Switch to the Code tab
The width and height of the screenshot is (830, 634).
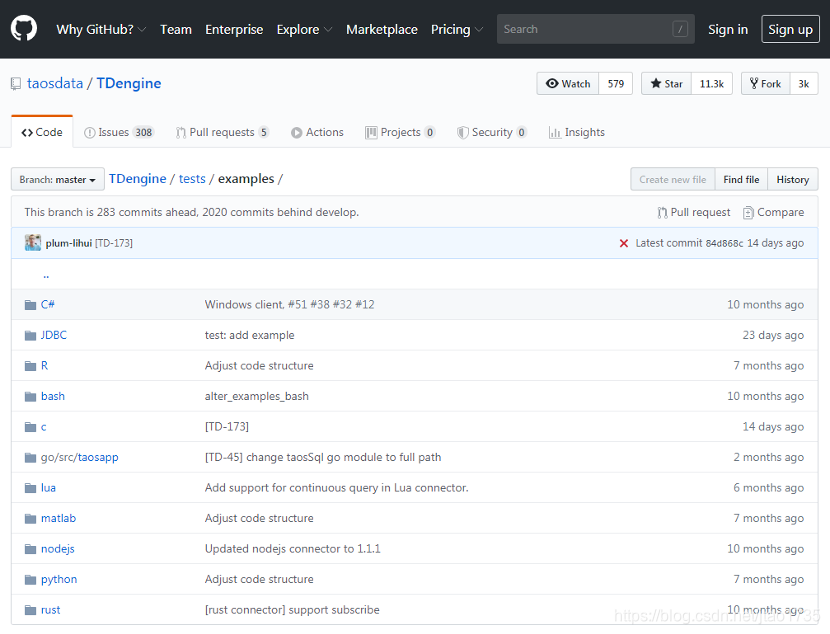42,132
